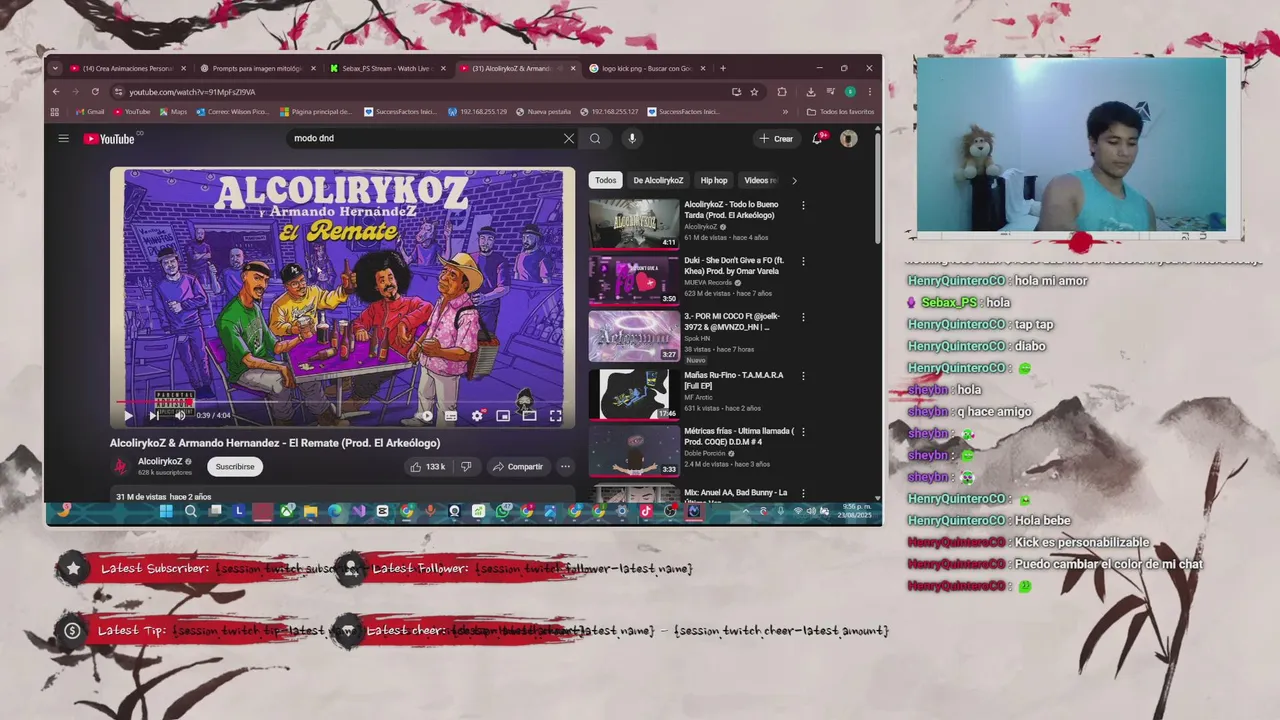Toggle subtitles in the video player

point(451,416)
